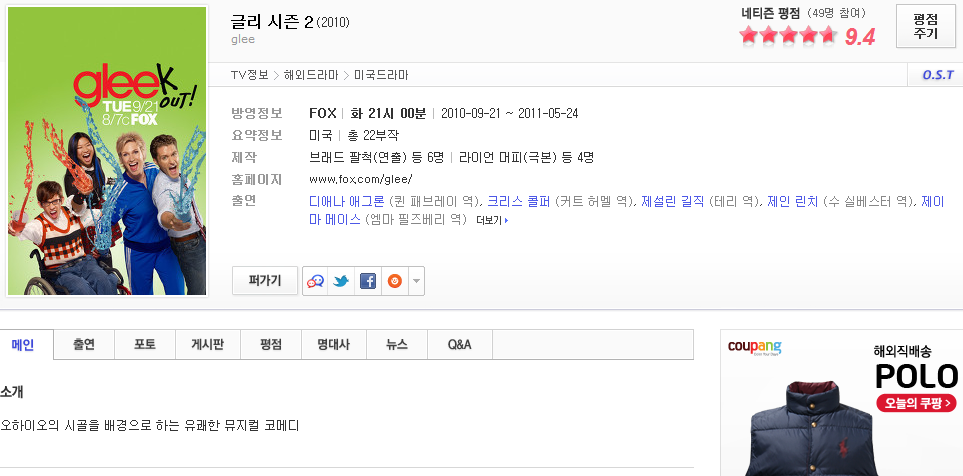Viewport: 963px width, 476px height.
Task: Click the star rating icons
Action: (788, 36)
